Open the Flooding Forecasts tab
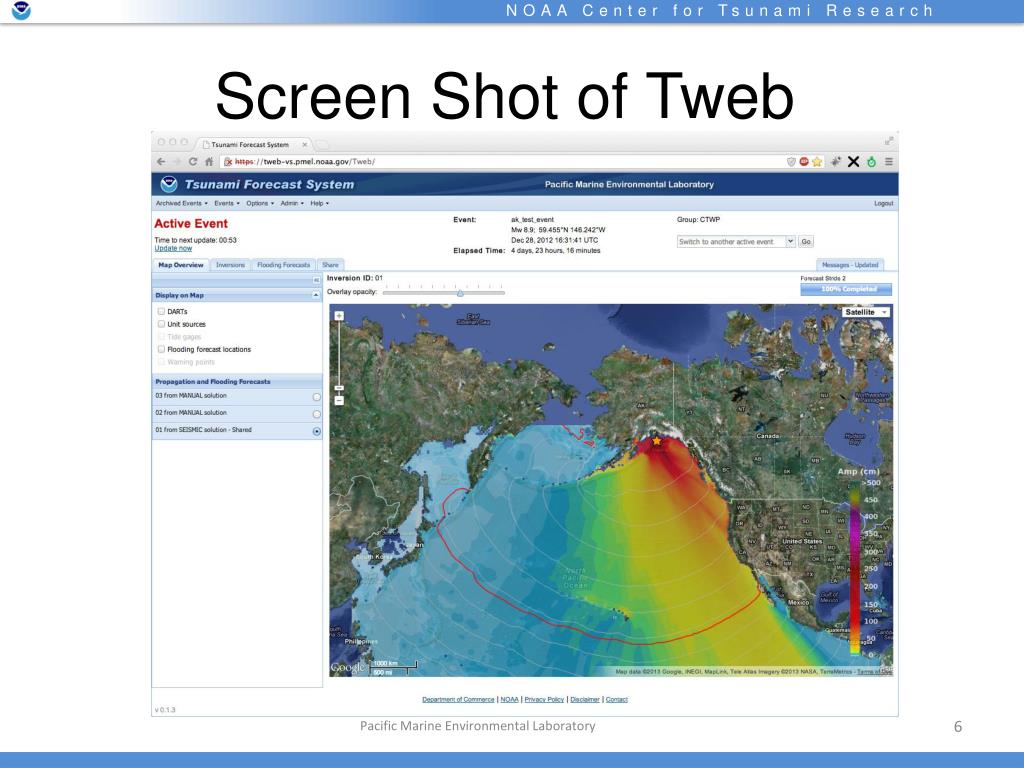This screenshot has height=768, width=1024. [x=283, y=265]
